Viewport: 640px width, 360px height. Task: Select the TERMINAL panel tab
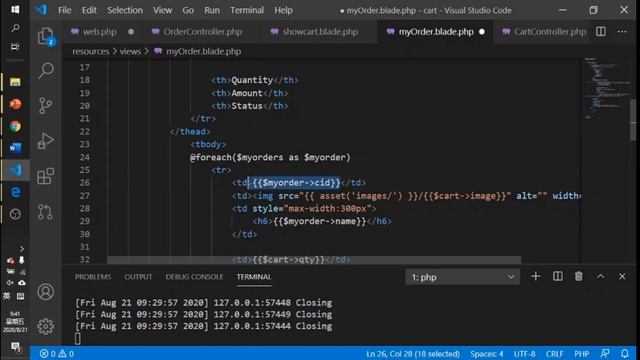[x=254, y=277]
